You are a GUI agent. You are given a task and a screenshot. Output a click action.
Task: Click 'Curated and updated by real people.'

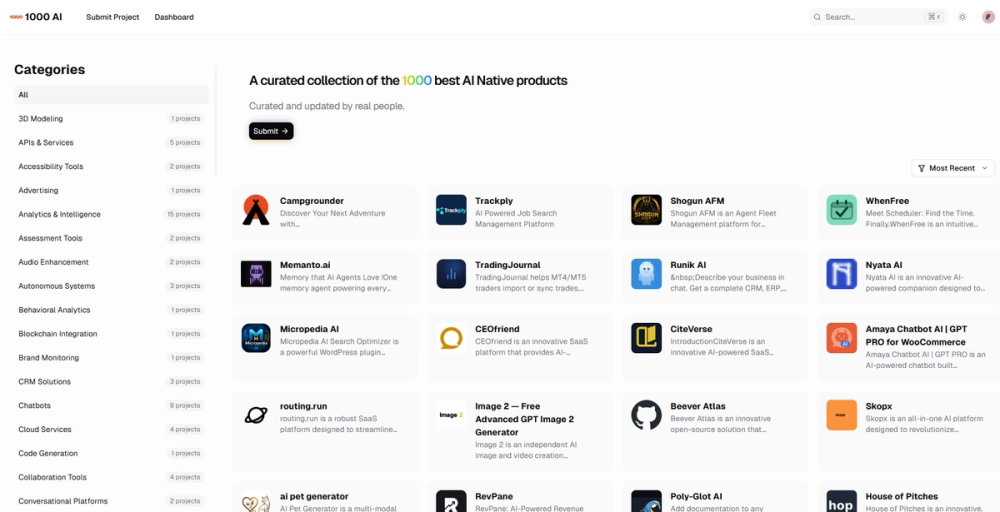tap(327, 106)
